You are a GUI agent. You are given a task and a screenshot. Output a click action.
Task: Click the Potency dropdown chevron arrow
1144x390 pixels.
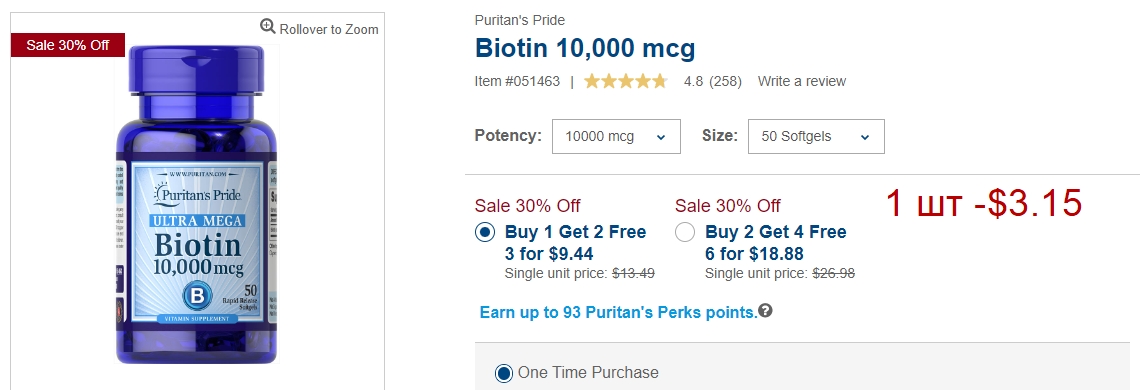pyautogui.click(x=661, y=137)
